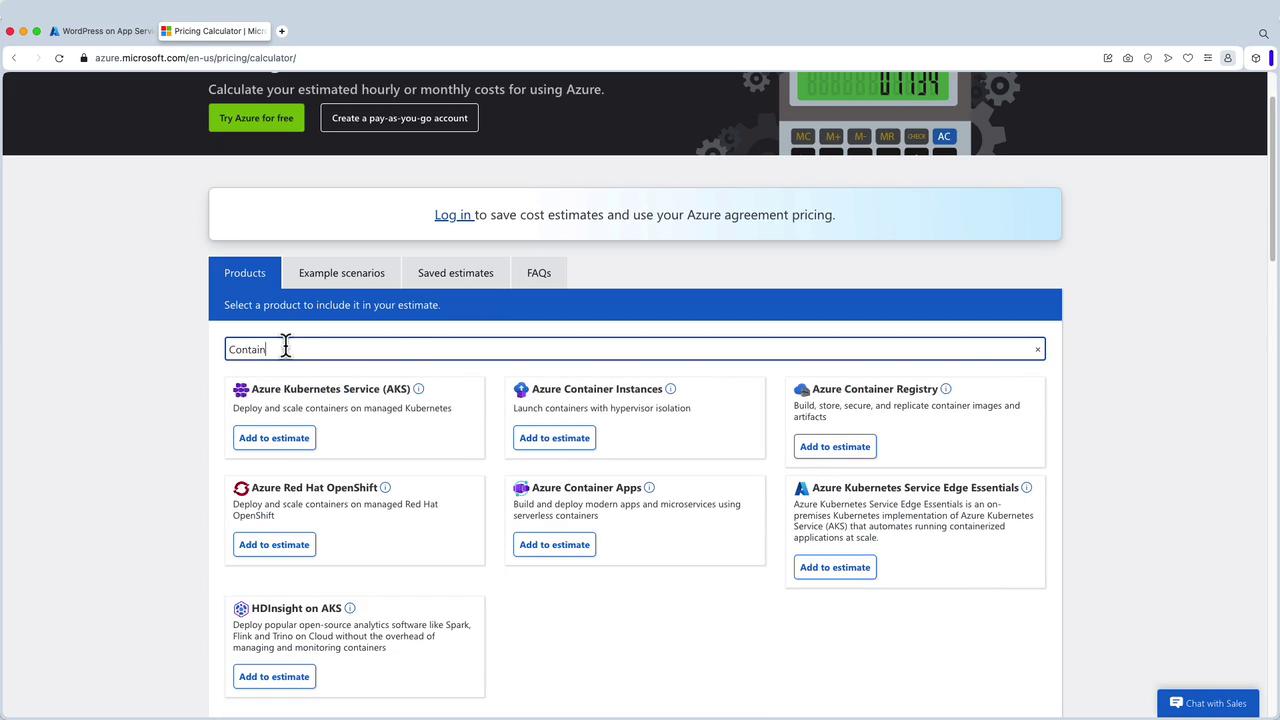The width and height of the screenshot is (1280, 720).
Task: Open the shield privacy protection icon
Action: [1148, 58]
